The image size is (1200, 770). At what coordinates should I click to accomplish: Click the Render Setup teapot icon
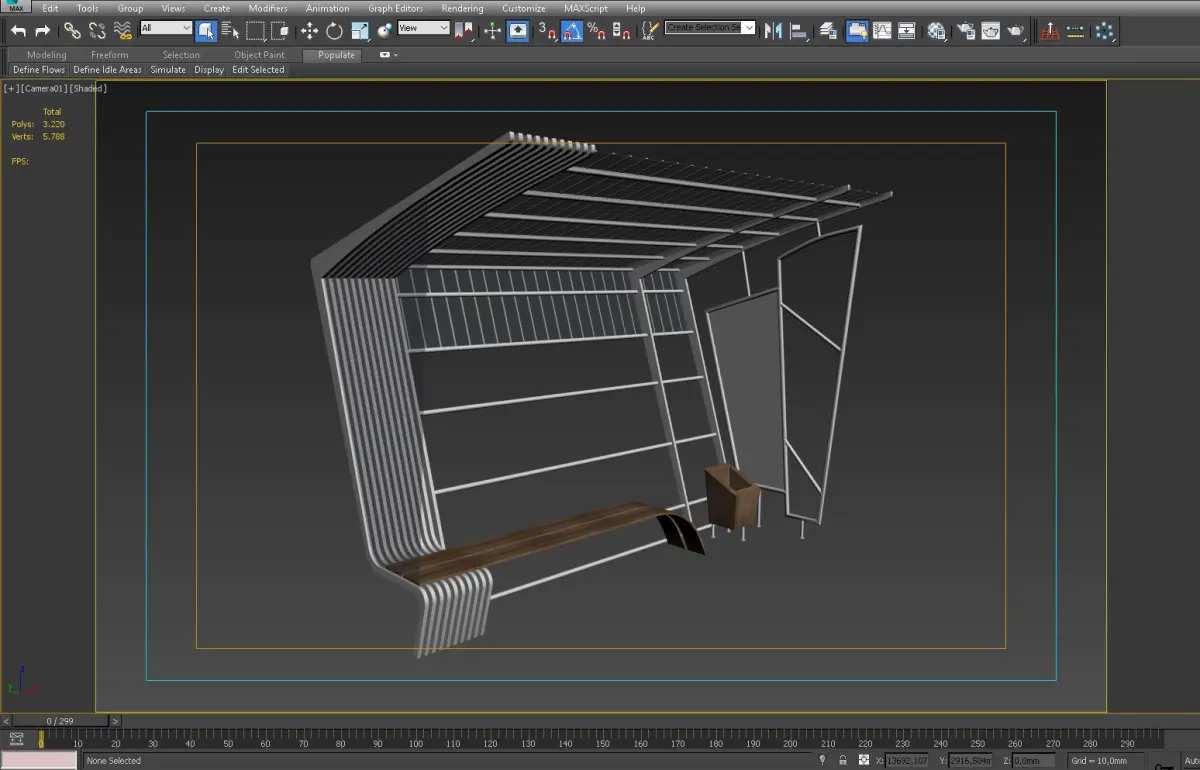point(965,31)
